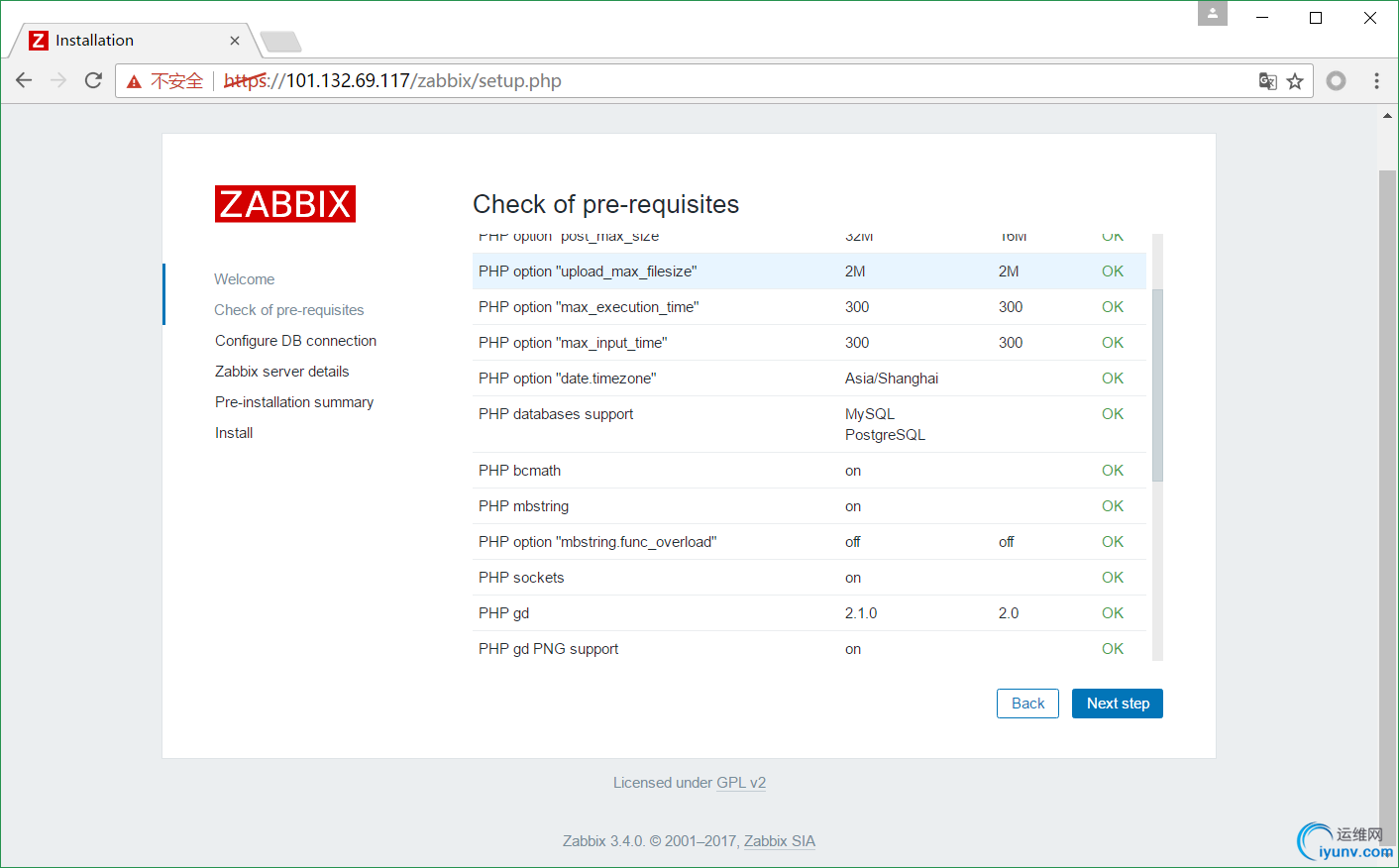1399x868 pixels.
Task: Click OK status for PHP sockets row
Action: (x=1113, y=578)
